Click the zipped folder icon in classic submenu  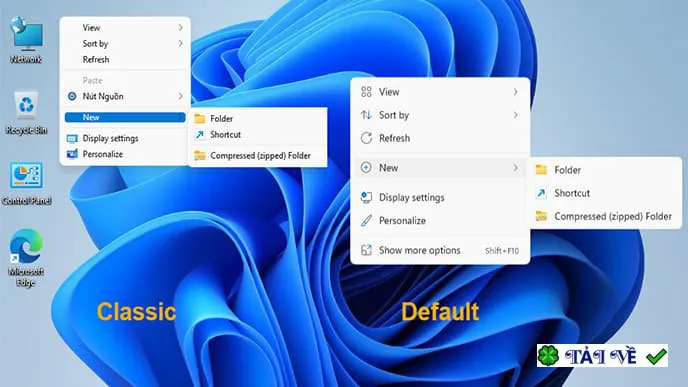(x=200, y=155)
